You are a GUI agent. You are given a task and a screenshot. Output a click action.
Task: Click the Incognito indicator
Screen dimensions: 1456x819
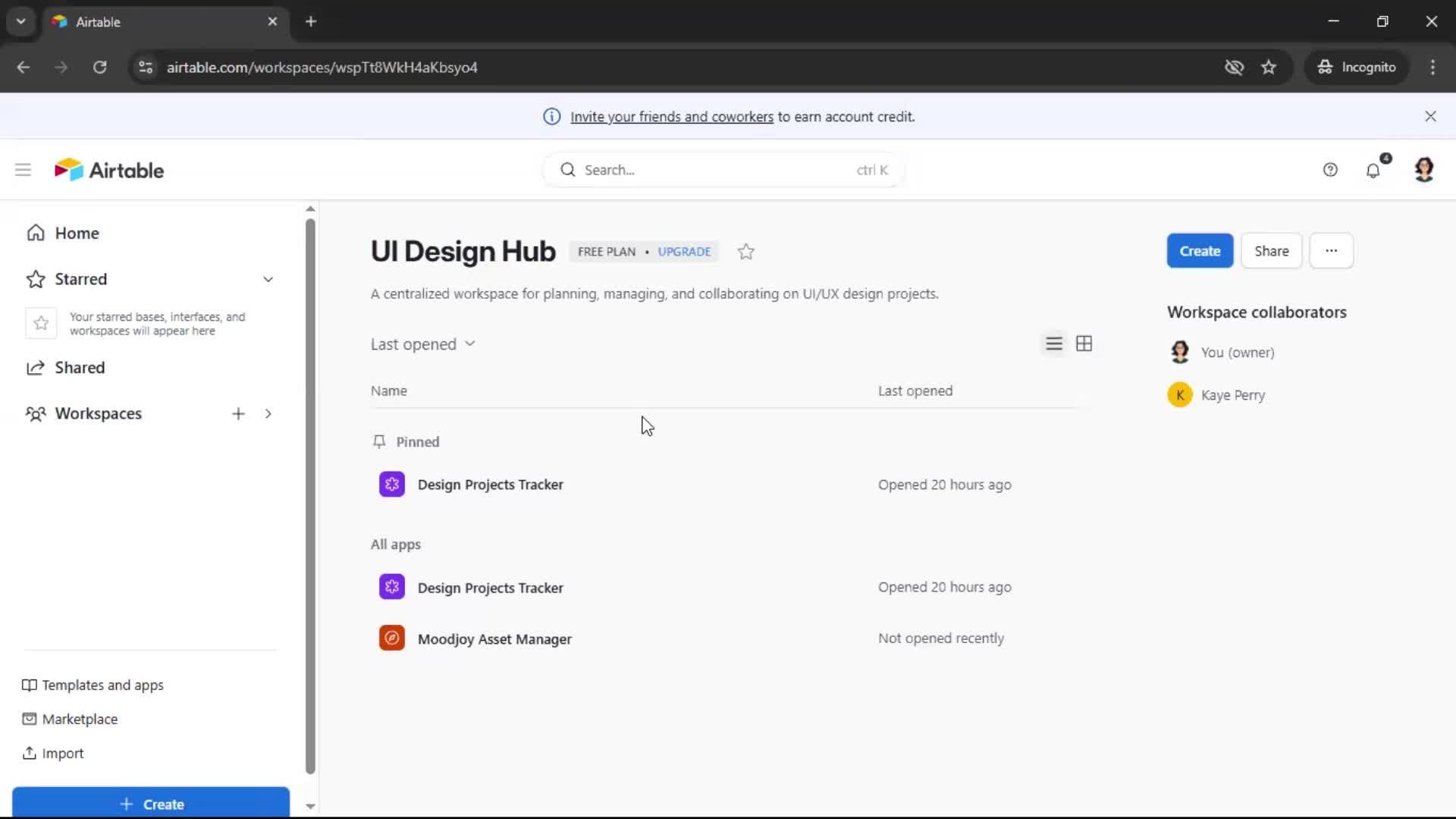(1357, 67)
